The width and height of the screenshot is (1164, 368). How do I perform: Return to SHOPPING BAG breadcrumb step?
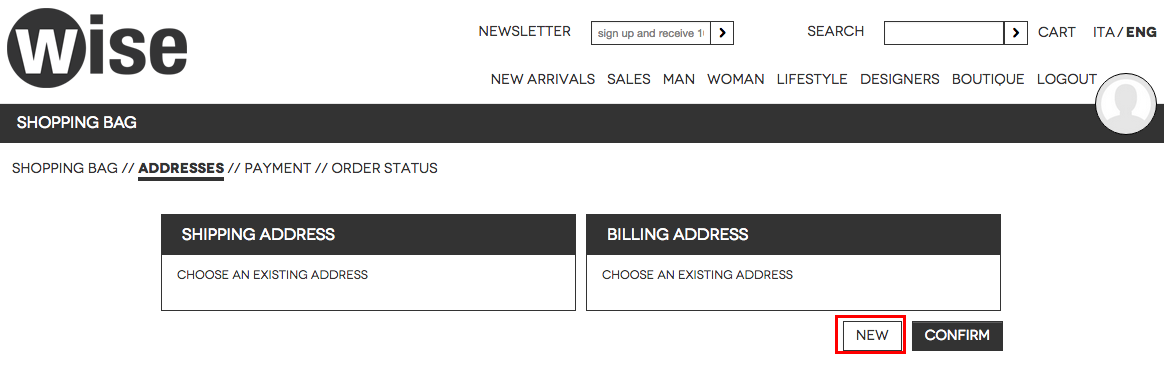pos(65,168)
